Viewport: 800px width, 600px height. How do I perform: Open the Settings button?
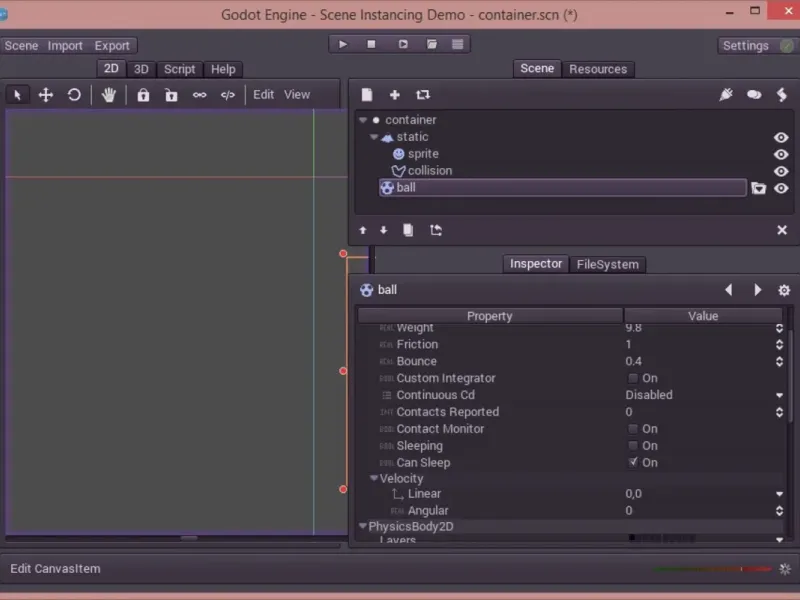(x=757, y=45)
